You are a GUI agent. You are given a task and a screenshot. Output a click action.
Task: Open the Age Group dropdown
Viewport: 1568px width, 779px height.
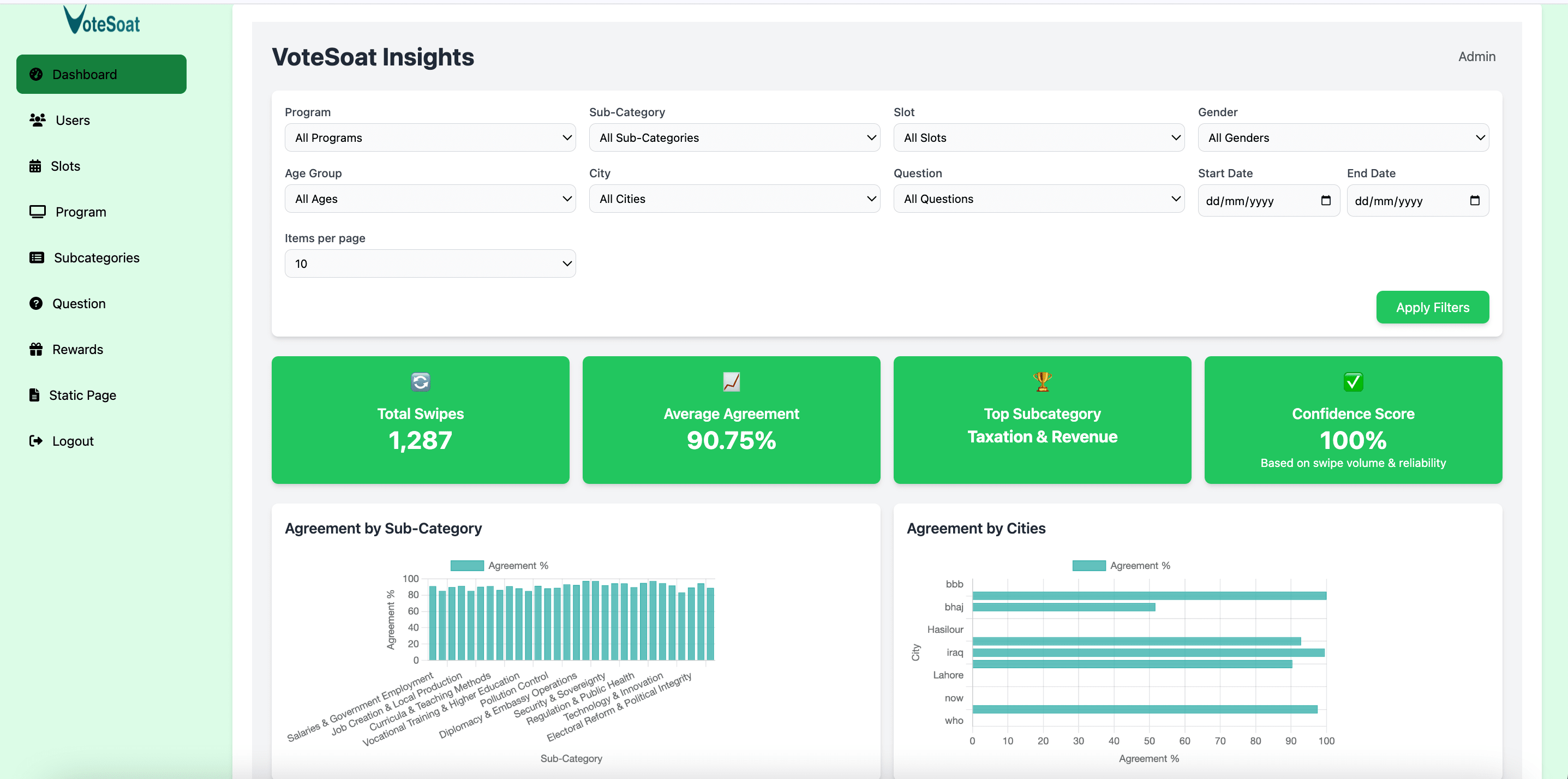coord(430,199)
